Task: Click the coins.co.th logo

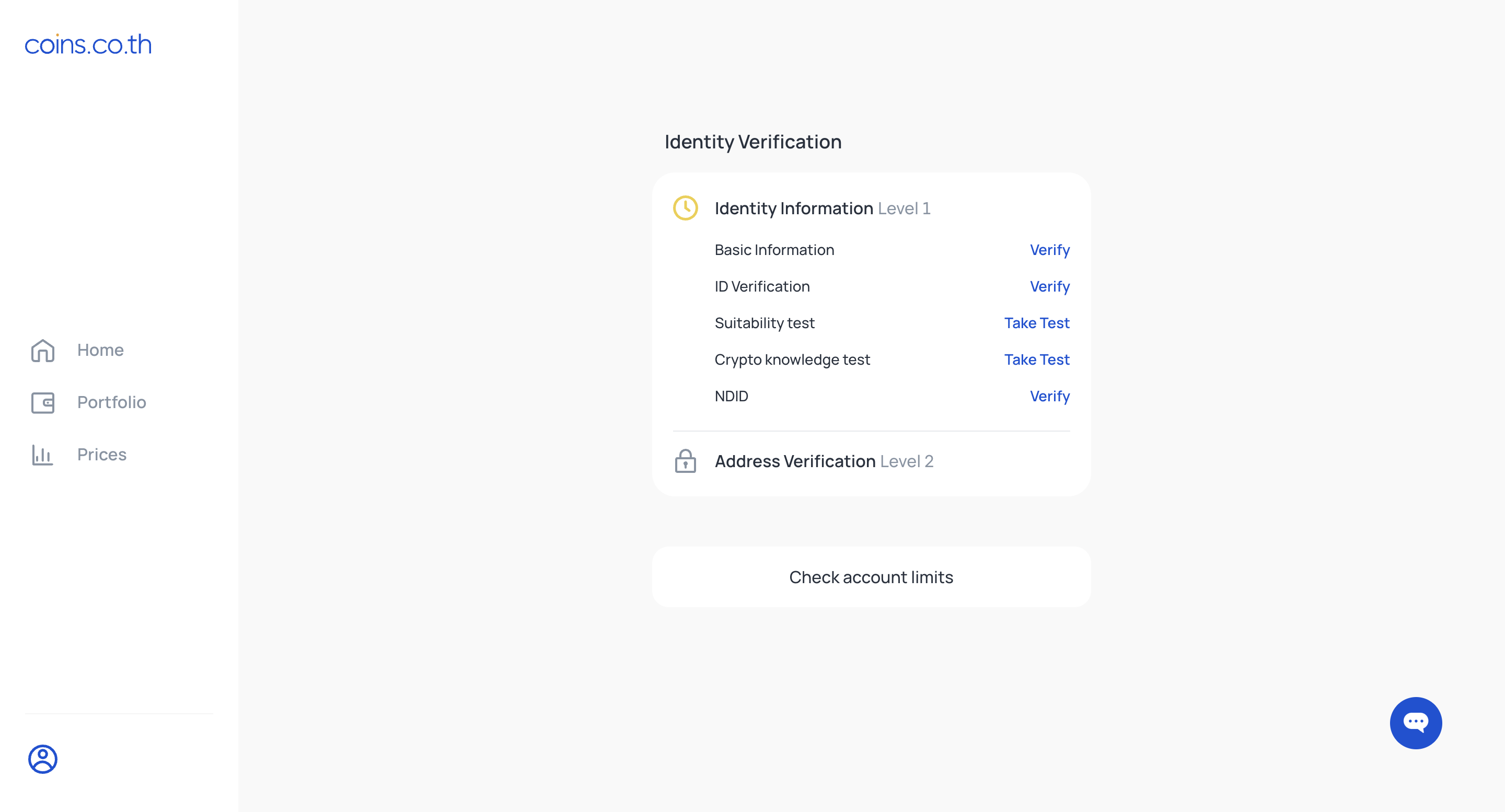Action: pyautogui.click(x=88, y=44)
